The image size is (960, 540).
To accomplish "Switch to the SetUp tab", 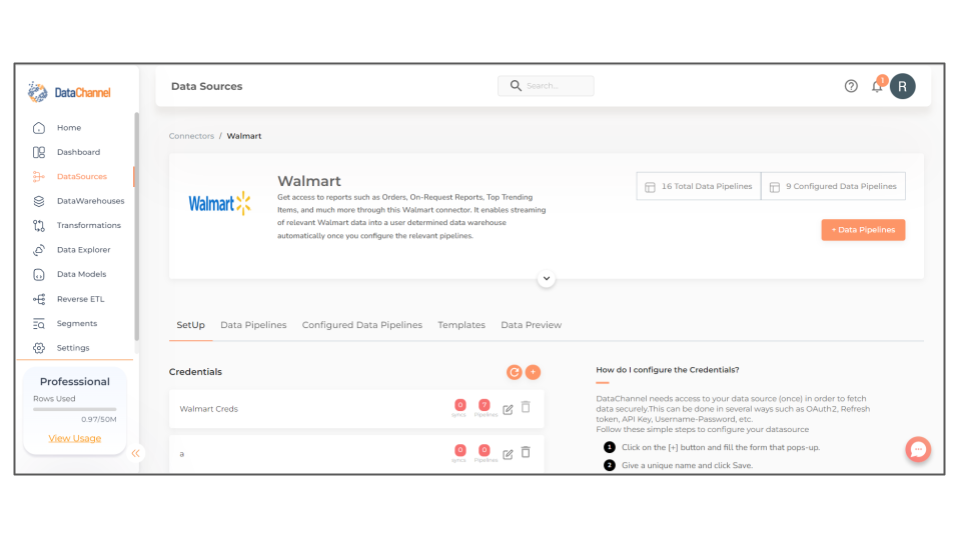I will [190, 325].
